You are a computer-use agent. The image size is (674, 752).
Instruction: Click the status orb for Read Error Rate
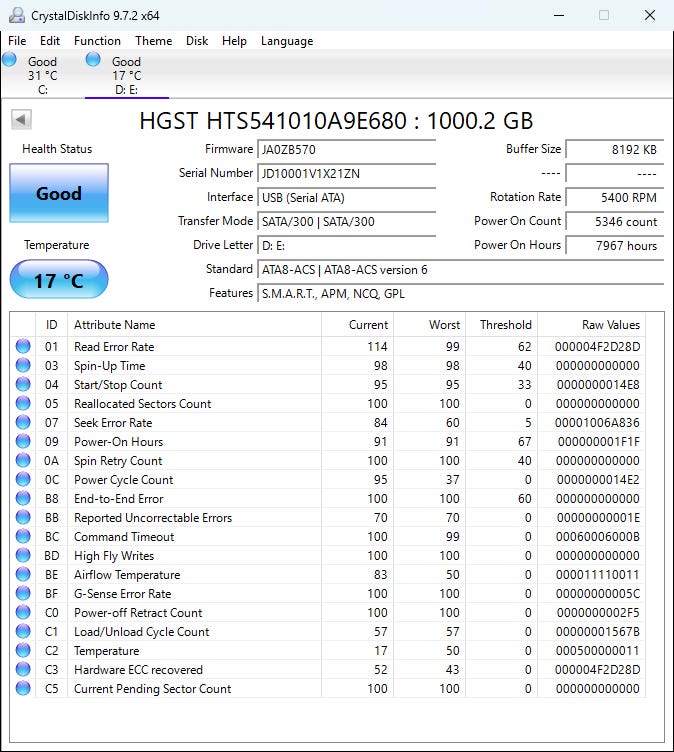pyautogui.click(x=23, y=347)
